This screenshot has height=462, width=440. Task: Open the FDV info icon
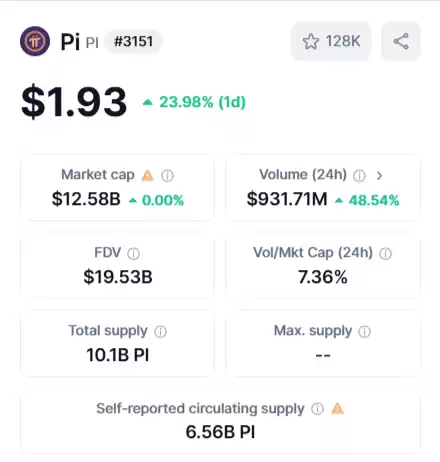point(133,254)
